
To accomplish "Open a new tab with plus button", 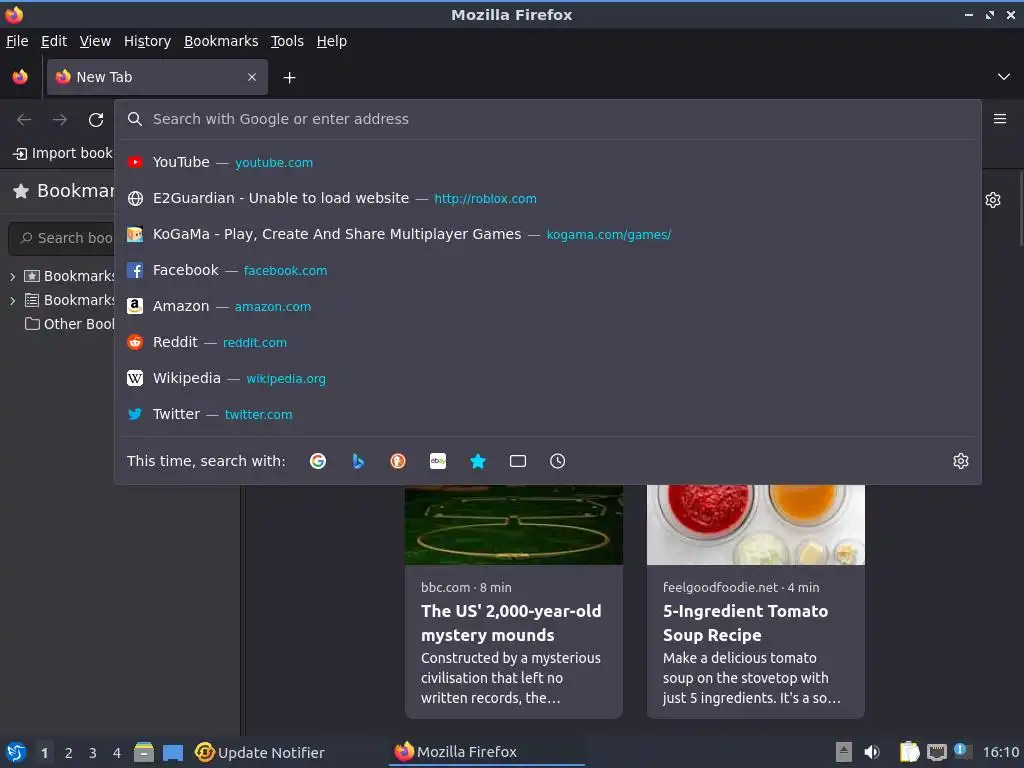I will (x=289, y=78).
